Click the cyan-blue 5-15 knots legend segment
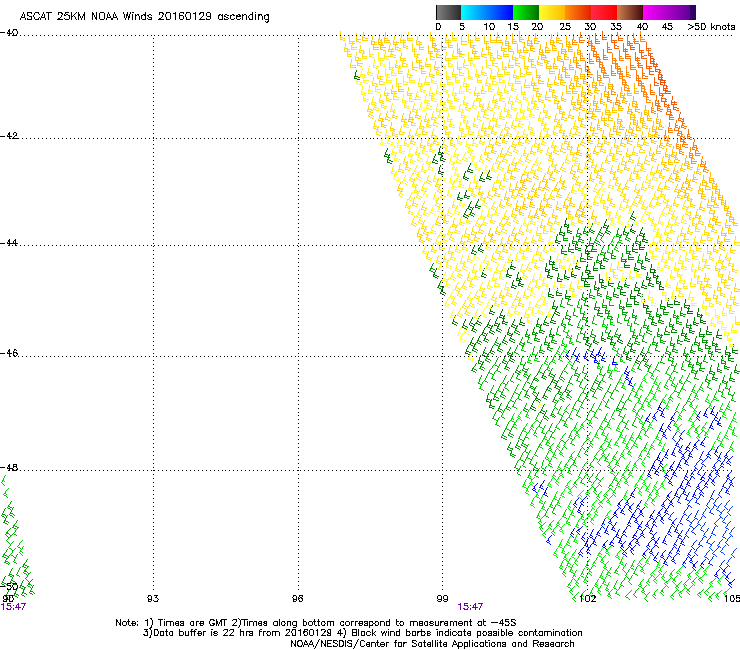Viewport: 740px width, 650px height. 487,12
